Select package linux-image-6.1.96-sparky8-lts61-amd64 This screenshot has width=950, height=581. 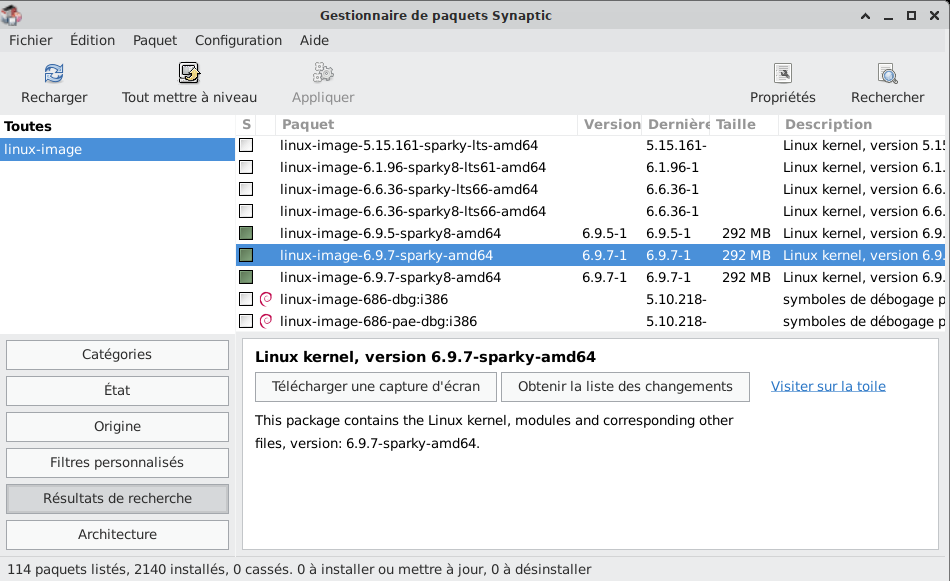(413, 167)
